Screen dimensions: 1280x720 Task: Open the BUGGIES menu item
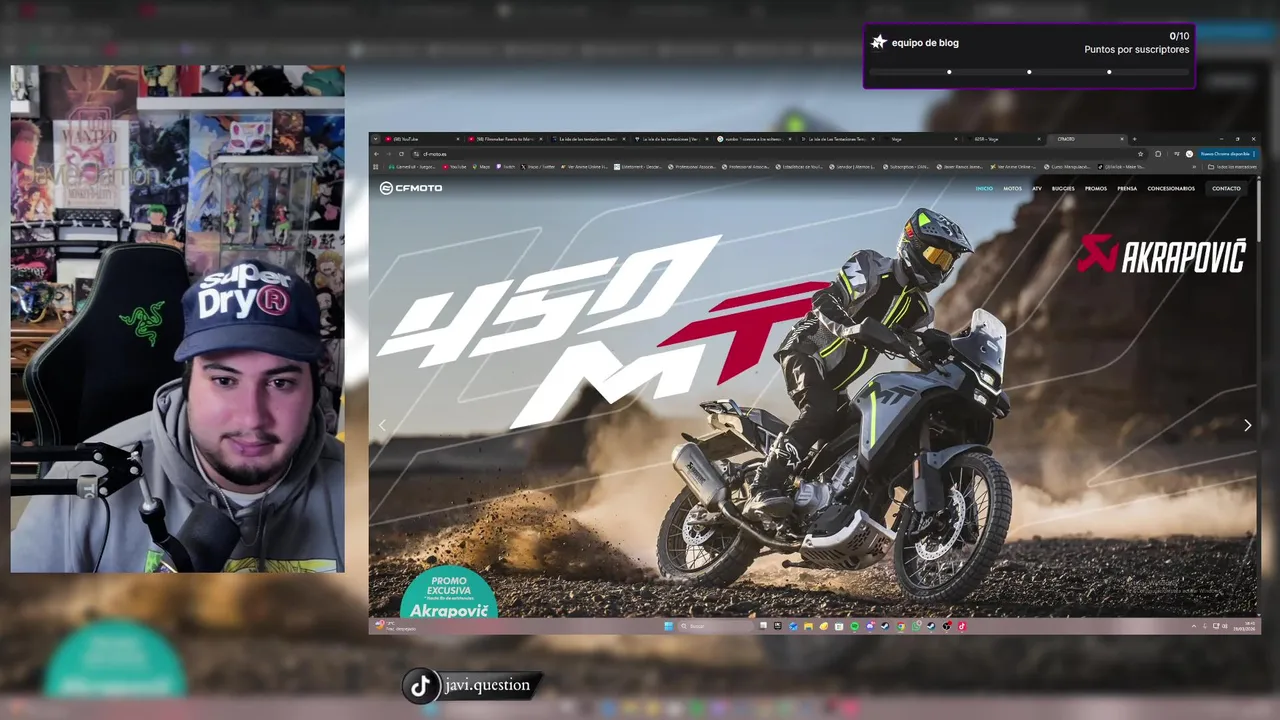pos(1063,188)
